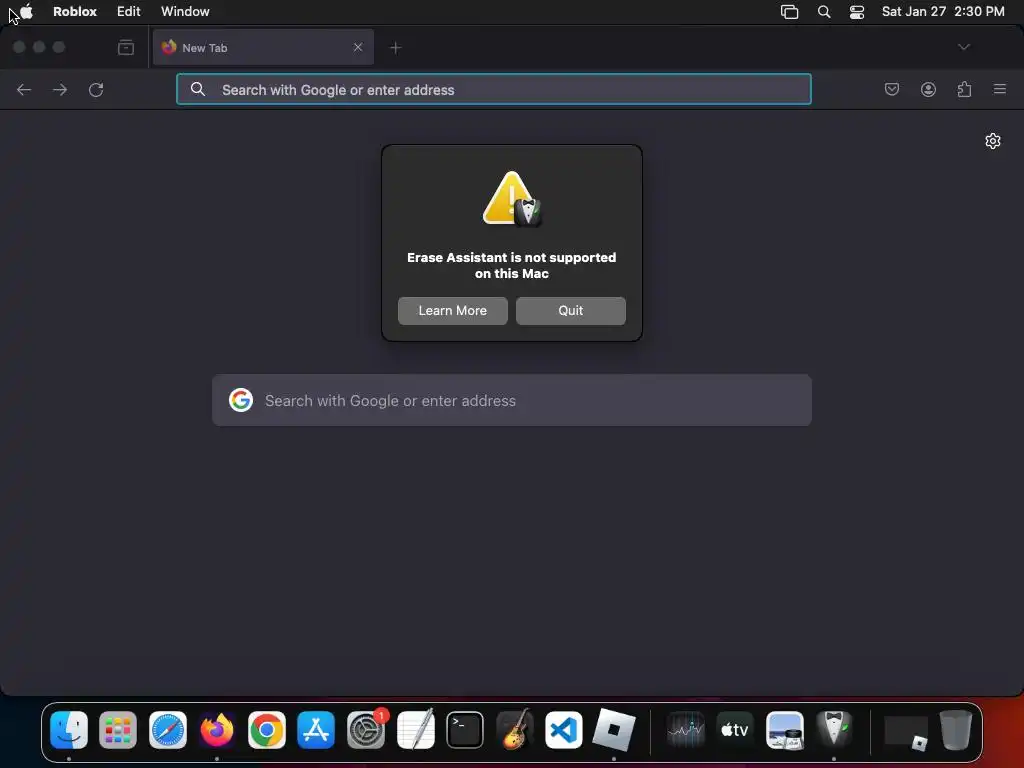
Task: Open New Tab personalize gear
Action: click(x=993, y=141)
